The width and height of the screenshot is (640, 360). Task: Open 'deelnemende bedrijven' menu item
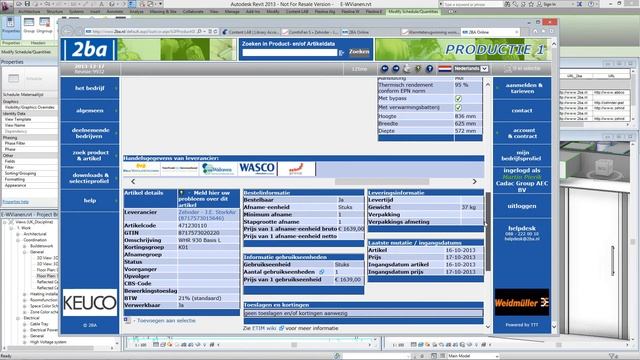(90, 133)
